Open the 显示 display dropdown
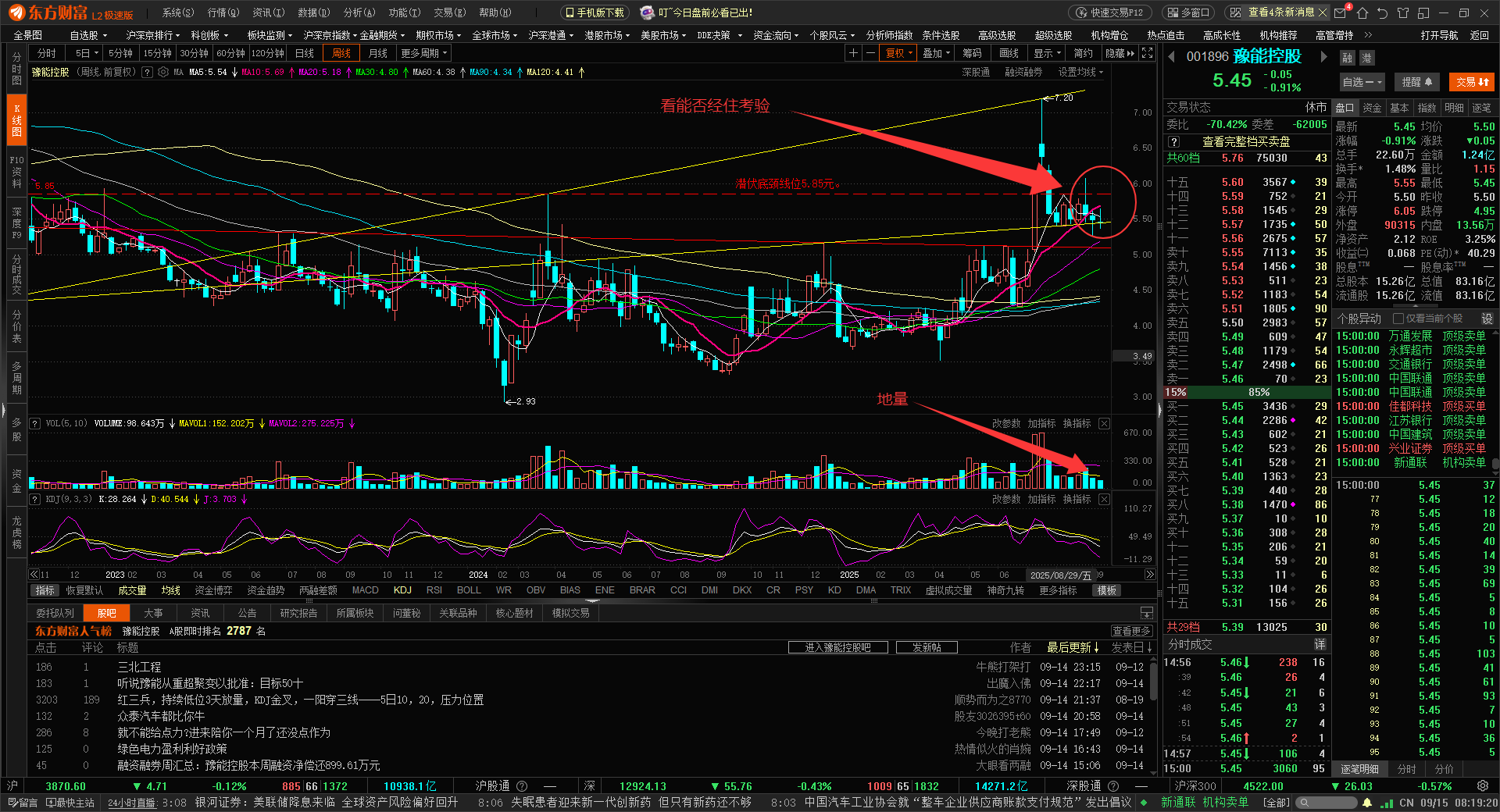This screenshot has height=812, width=1500. click(1047, 53)
